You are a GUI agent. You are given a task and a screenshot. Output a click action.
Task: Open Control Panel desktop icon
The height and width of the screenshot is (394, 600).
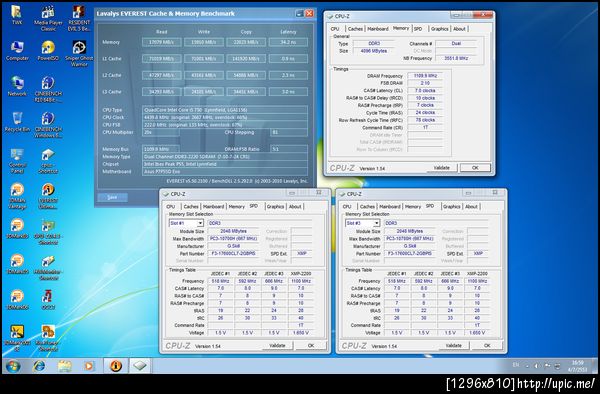[x=17, y=160]
